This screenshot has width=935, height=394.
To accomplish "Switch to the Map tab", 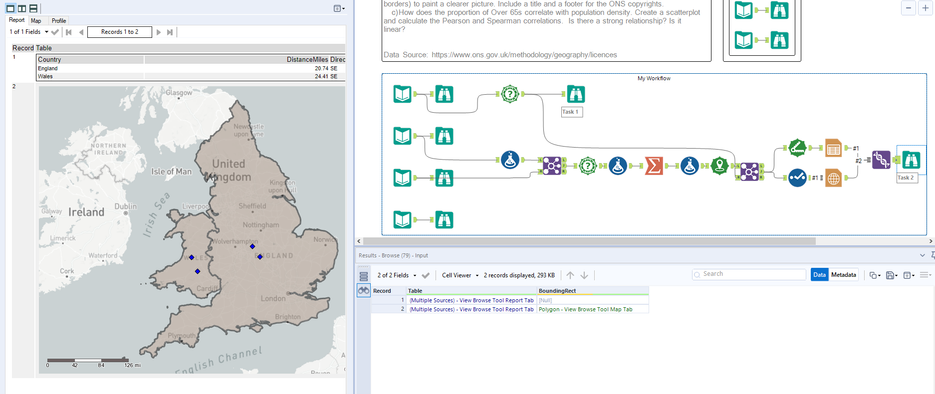I will pyautogui.click(x=36, y=20).
